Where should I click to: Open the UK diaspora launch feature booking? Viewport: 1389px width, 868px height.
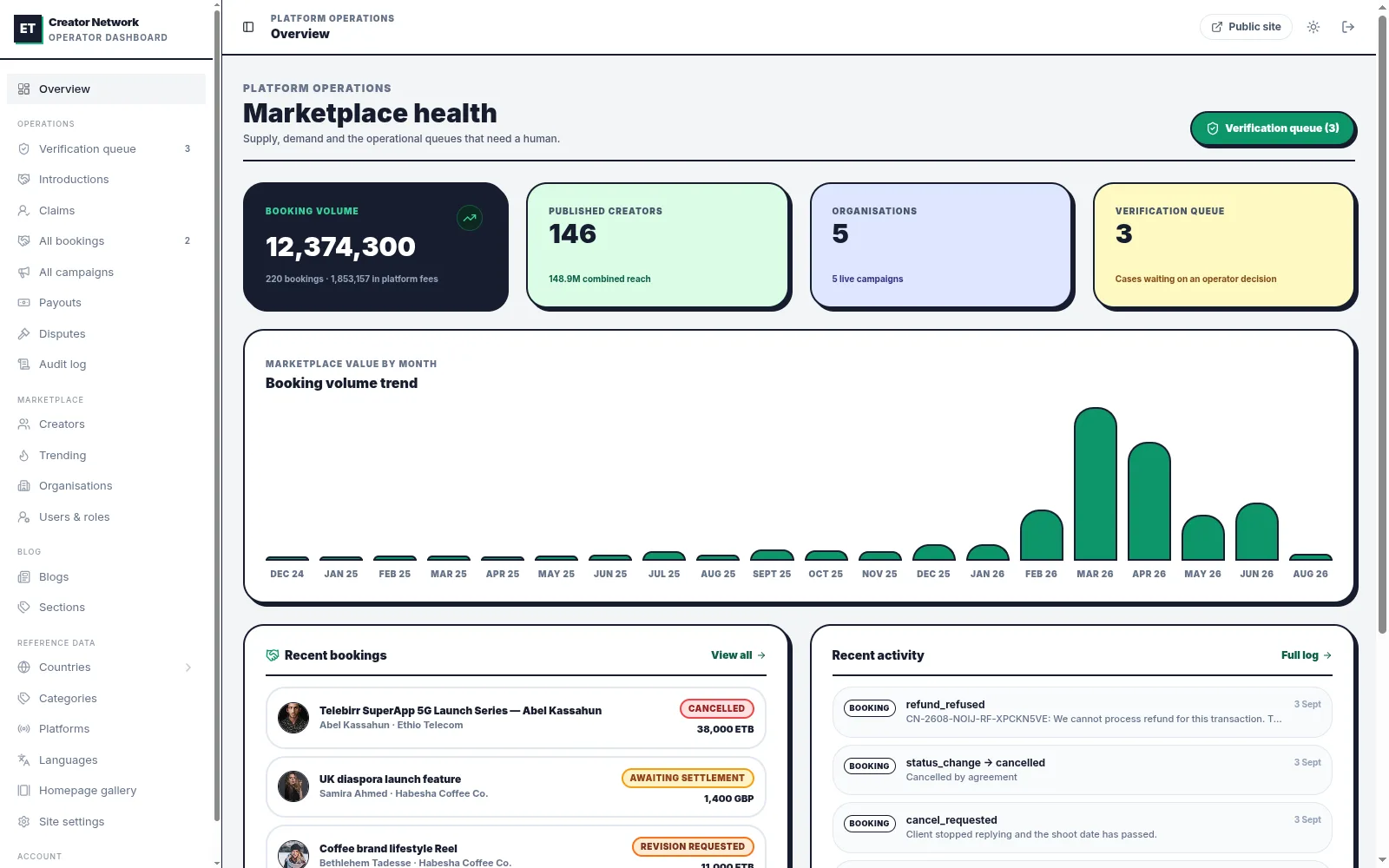coord(516,786)
